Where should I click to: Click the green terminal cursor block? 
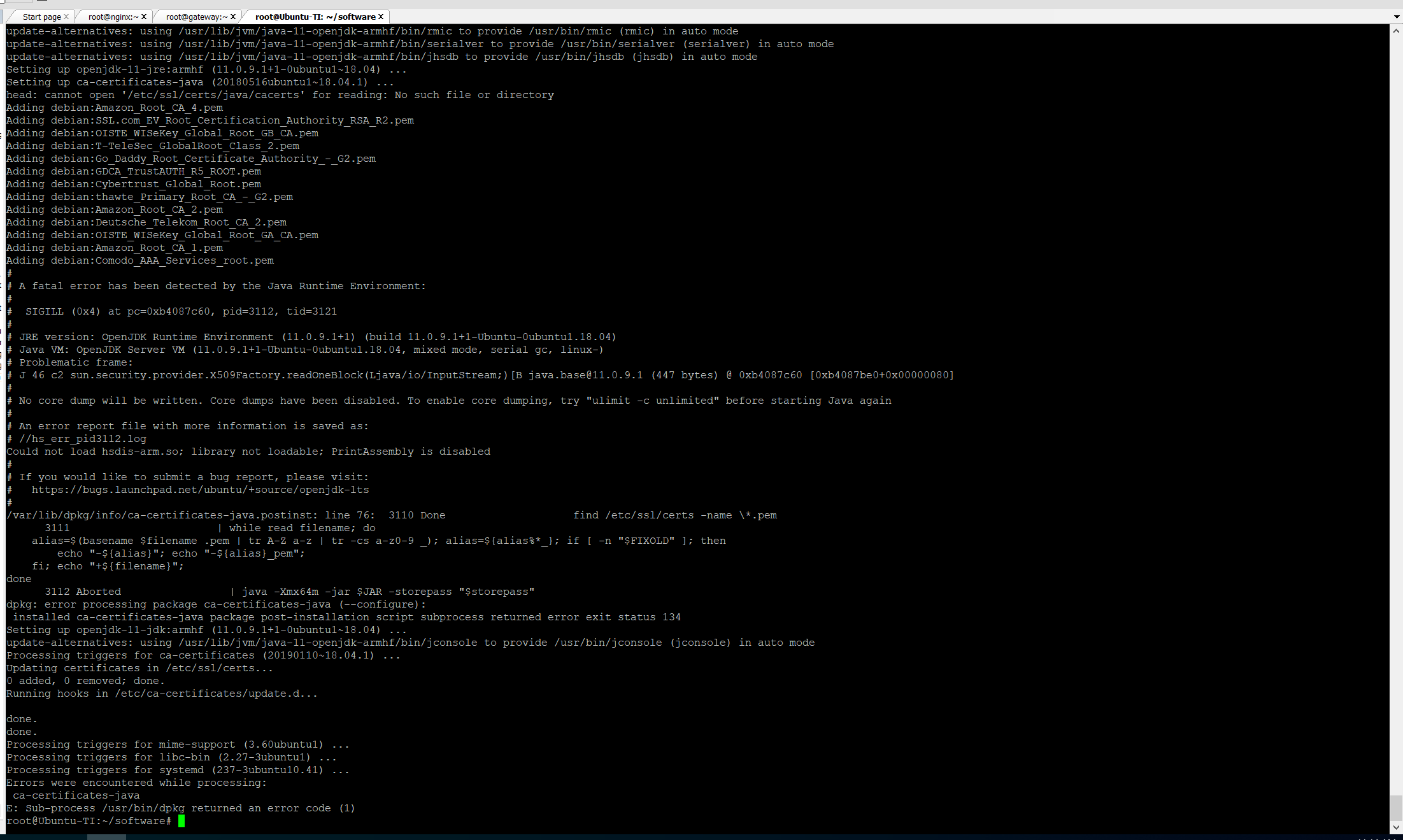182,821
